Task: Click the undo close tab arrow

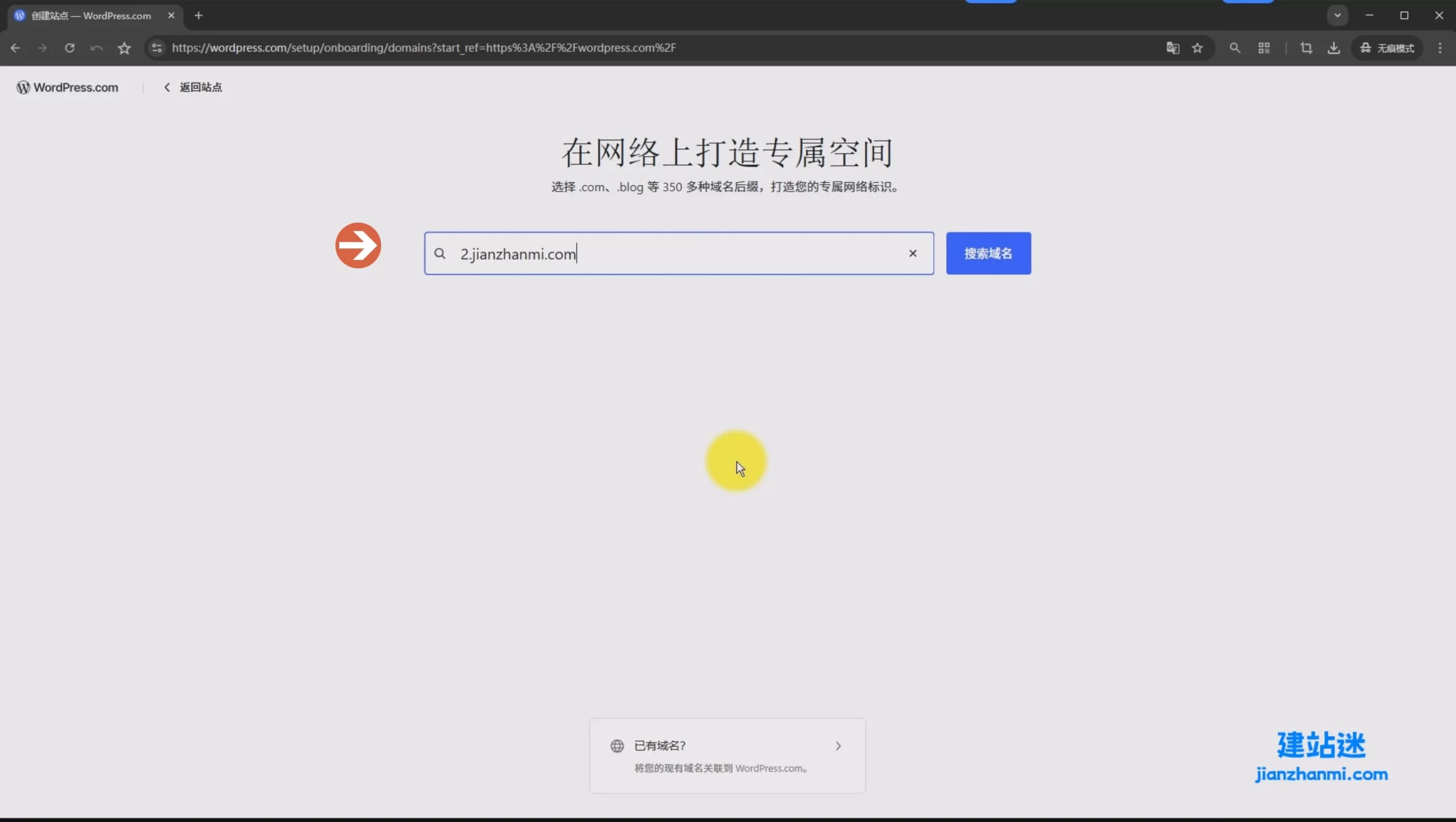Action: (97, 48)
